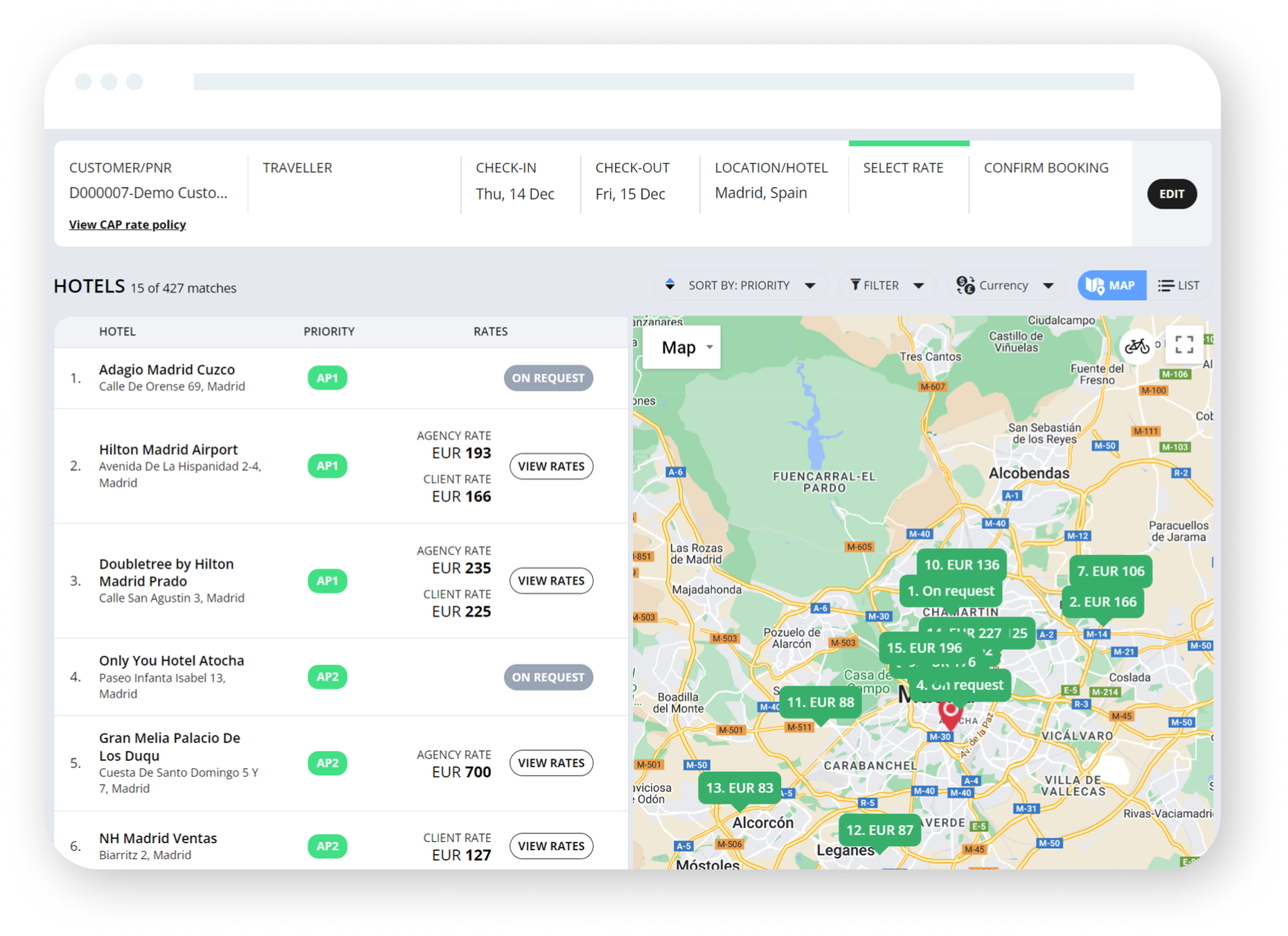Toggle the bicycle layer icon on map
The height and width of the screenshot is (936, 1288).
(x=1136, y=345)
